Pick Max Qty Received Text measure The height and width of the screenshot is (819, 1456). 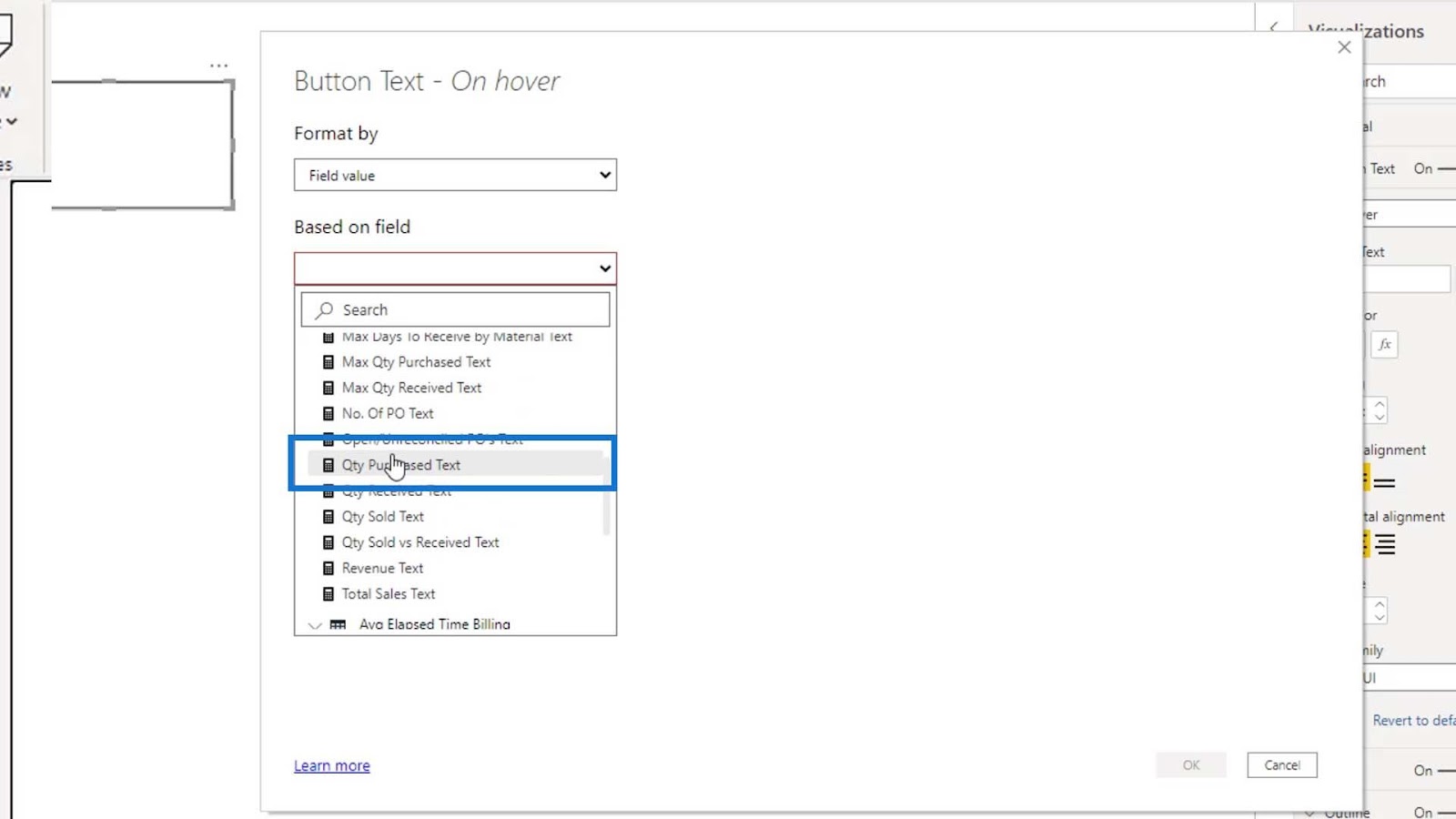click(x=411, y=388)
